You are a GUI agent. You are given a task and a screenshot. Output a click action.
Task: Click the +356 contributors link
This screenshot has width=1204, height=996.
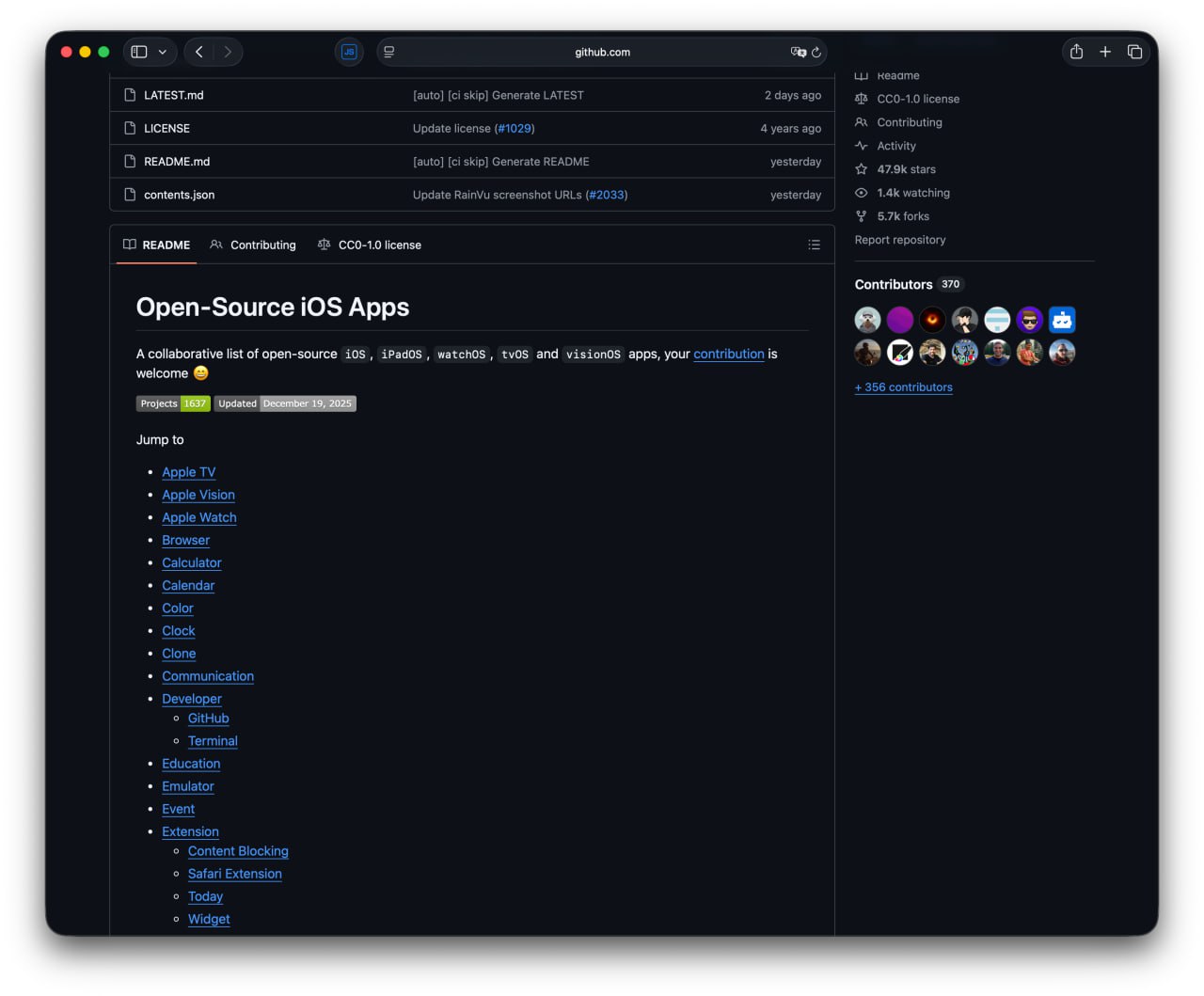coord(903,387)
